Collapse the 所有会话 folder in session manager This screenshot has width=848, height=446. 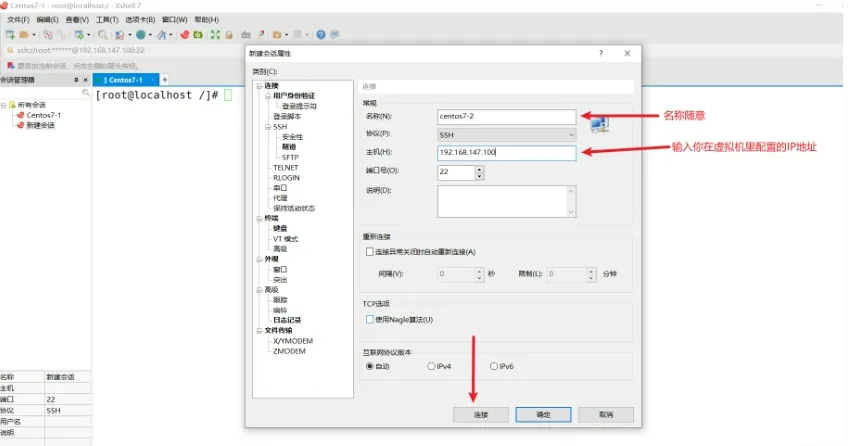4,105
